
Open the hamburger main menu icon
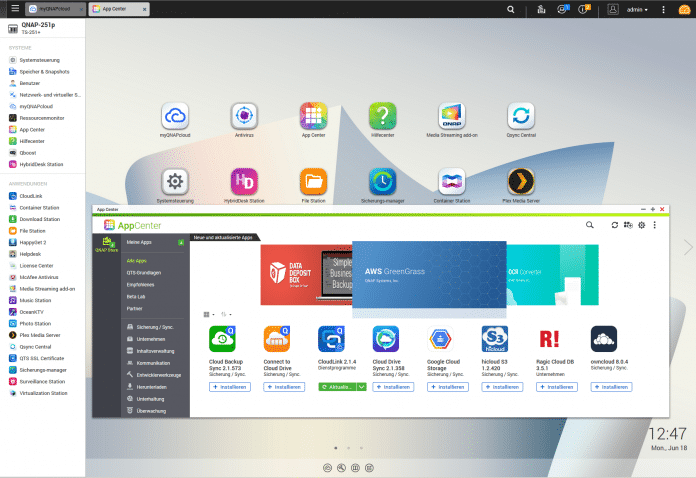(13, 9)
